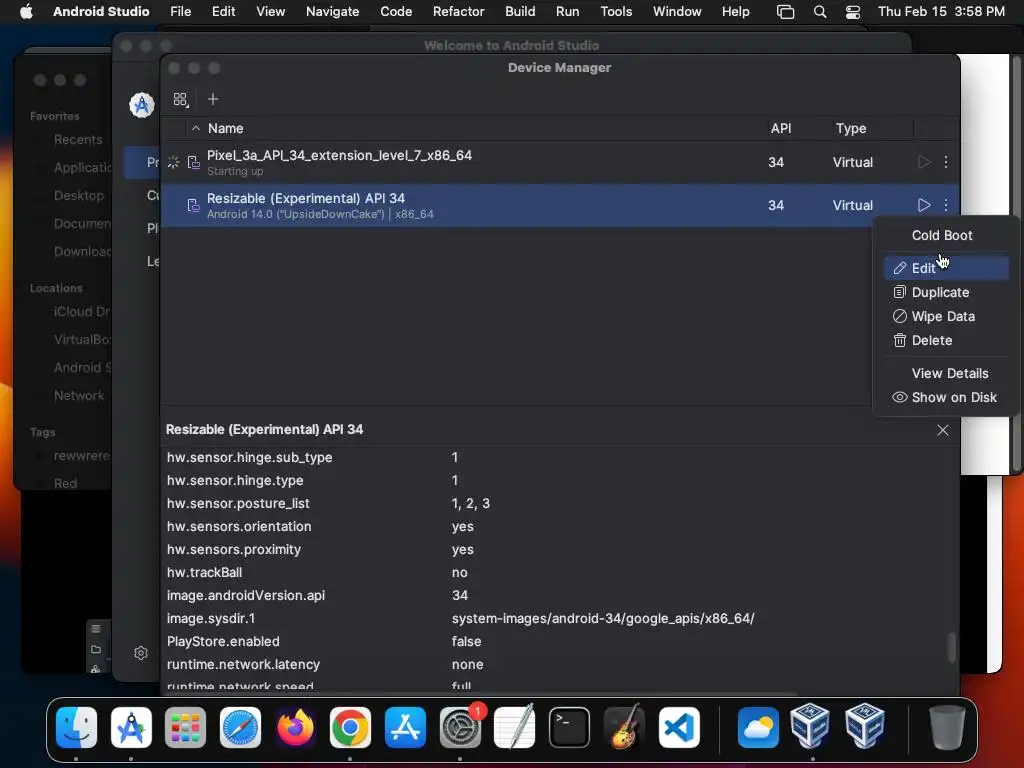Viewport: 1024px width, 768px height.
Task: Sort devices by the Name column header
Action: [x=225, y=129]
